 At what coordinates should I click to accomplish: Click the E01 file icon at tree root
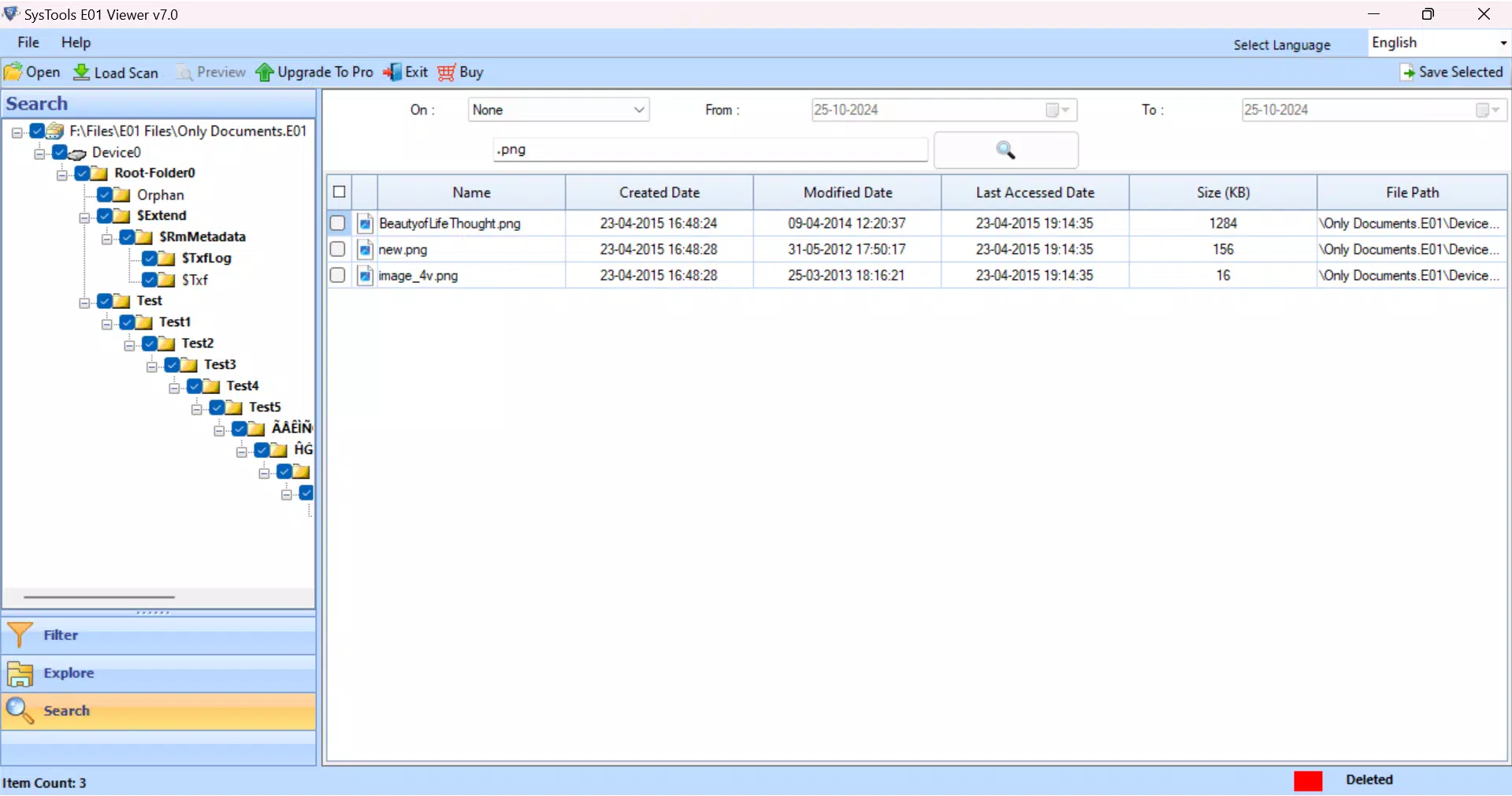click(55, 131)
